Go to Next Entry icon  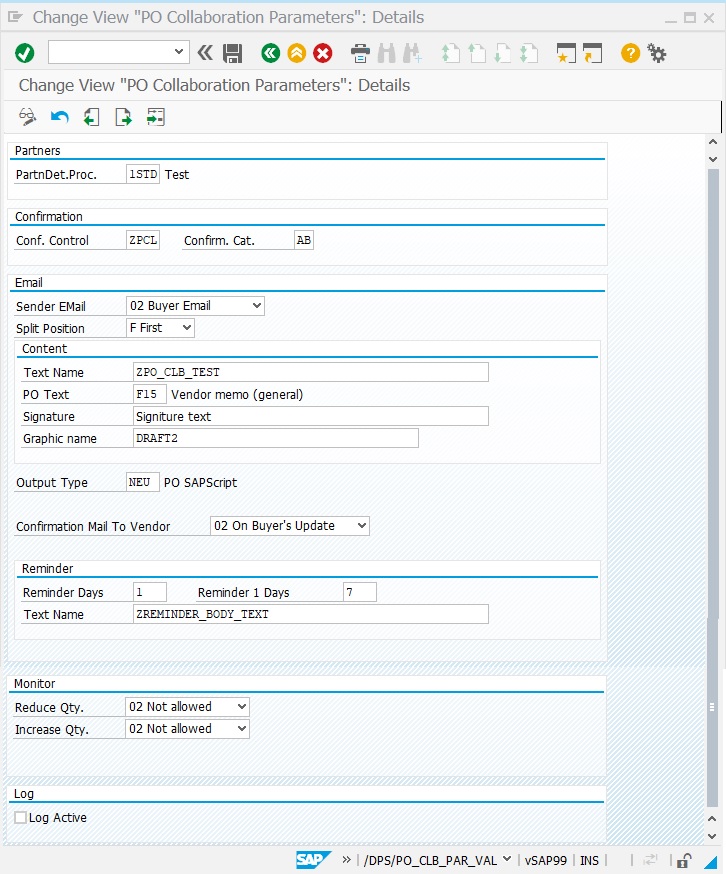123,117
